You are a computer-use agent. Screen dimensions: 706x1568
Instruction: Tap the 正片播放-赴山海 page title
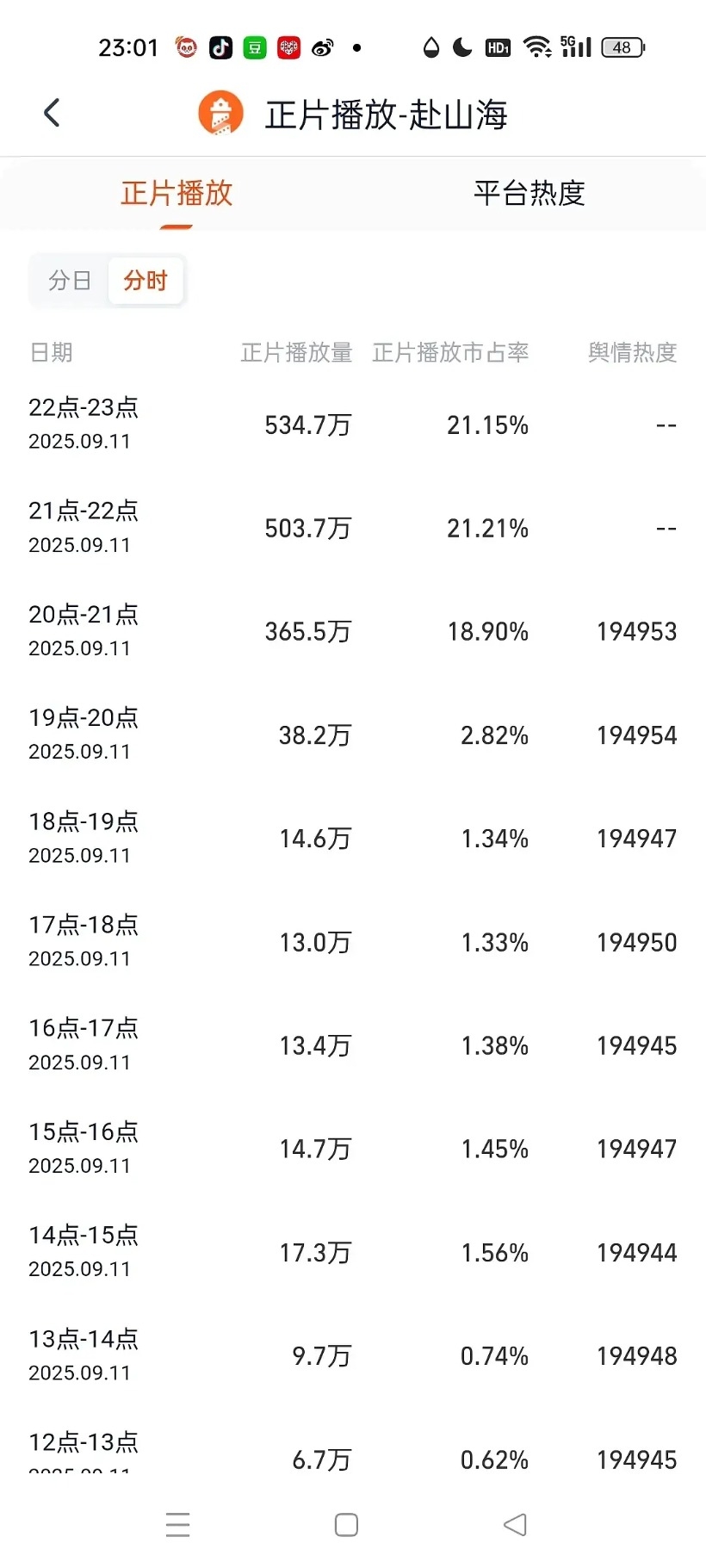386,115
